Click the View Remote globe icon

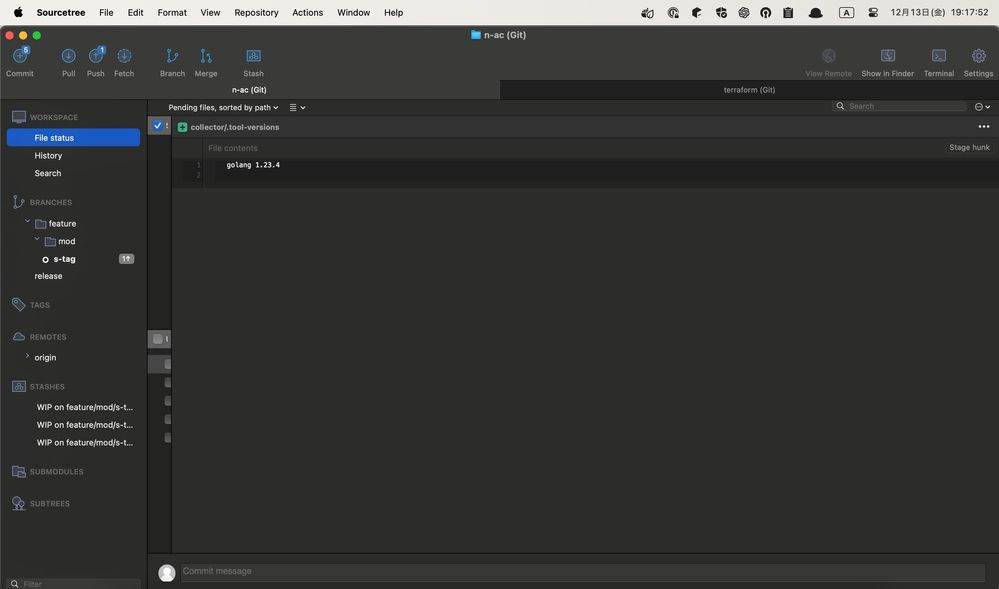828,56
